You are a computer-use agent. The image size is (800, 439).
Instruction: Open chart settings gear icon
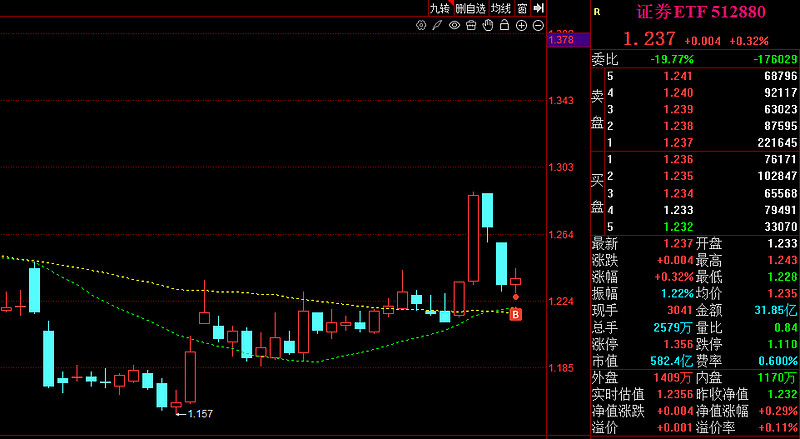point(421,25)
